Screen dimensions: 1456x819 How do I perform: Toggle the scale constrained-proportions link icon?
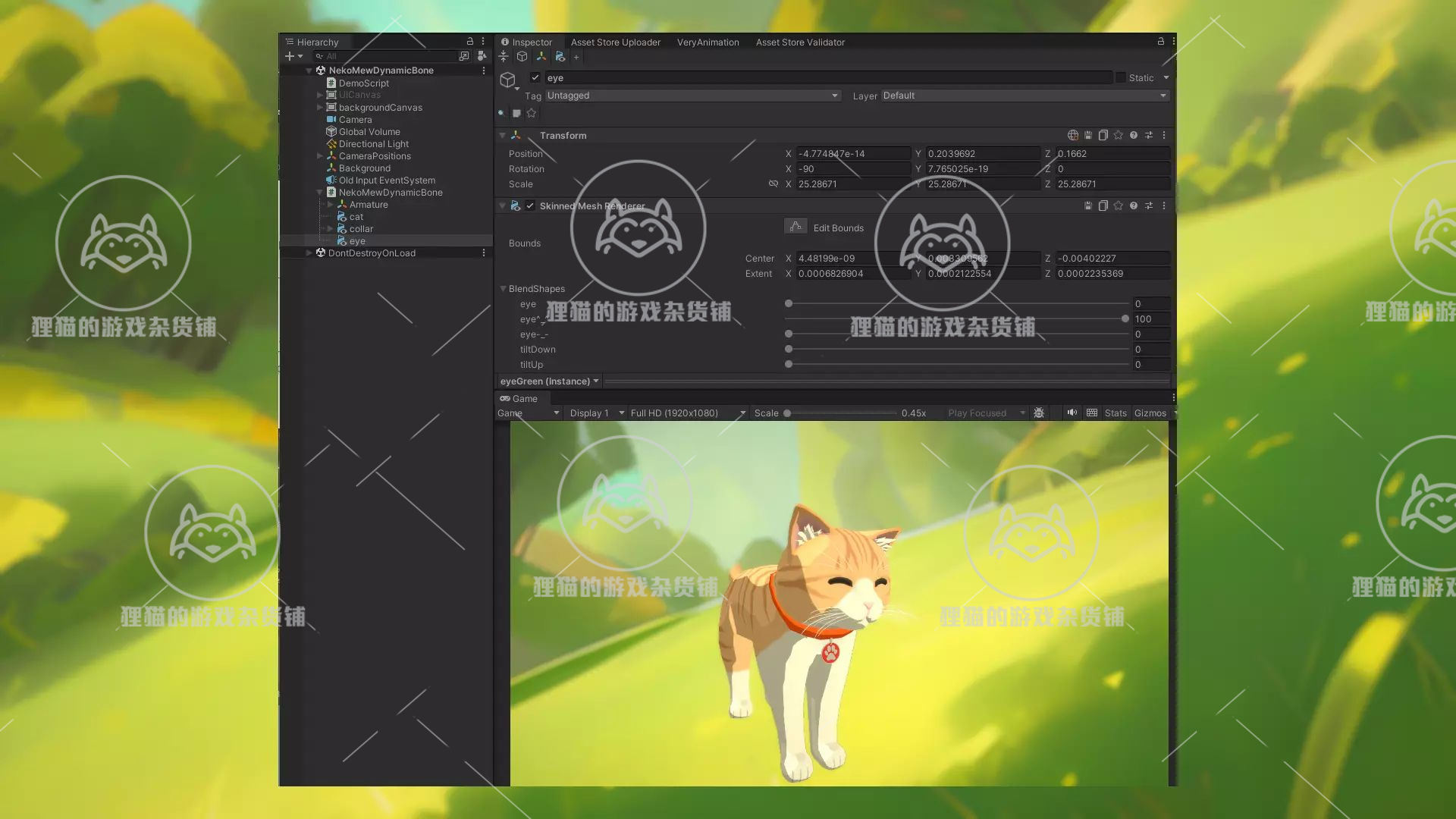coord(773,184)
